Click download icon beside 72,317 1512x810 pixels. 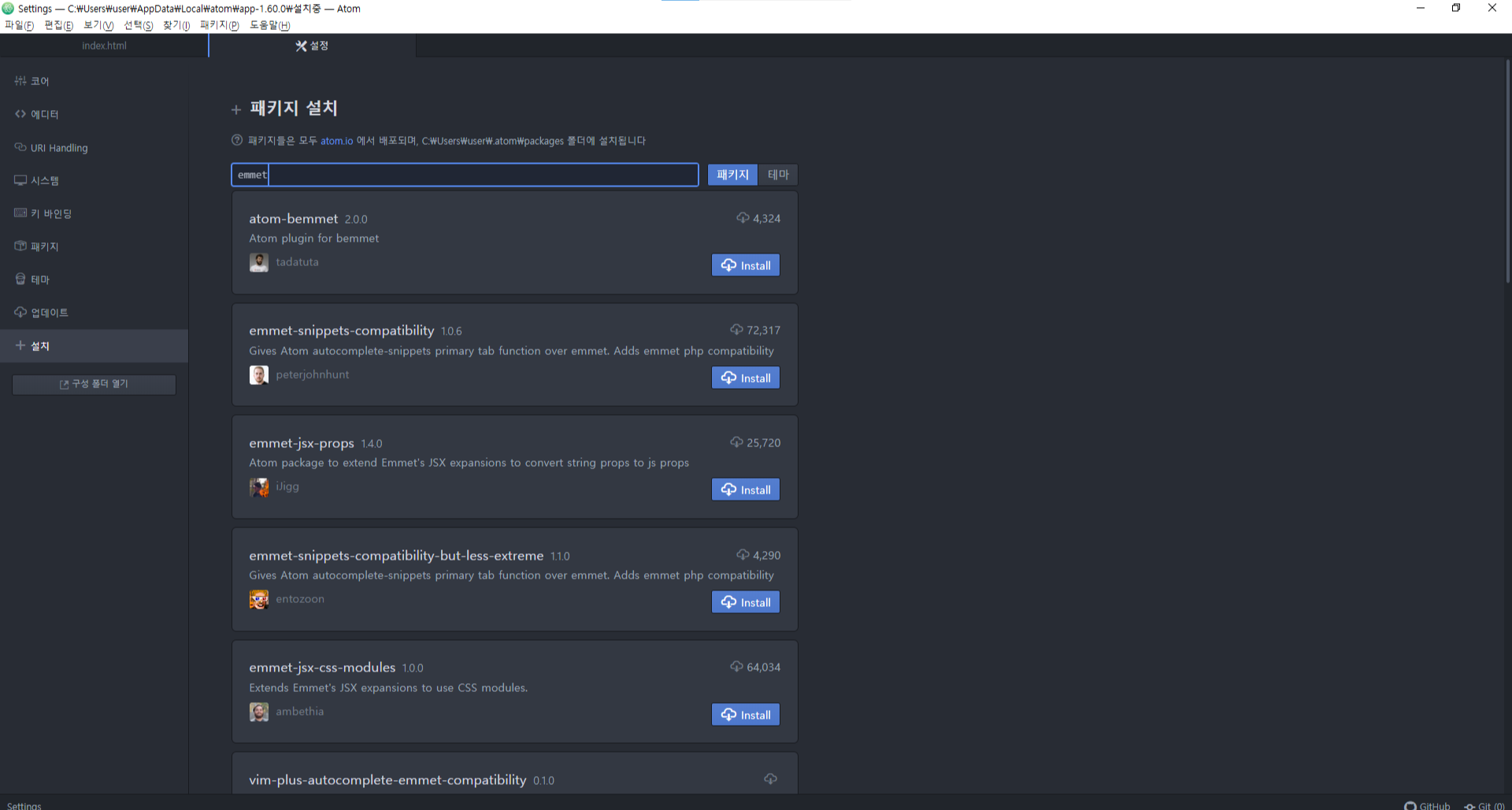(x=736, y=330)
